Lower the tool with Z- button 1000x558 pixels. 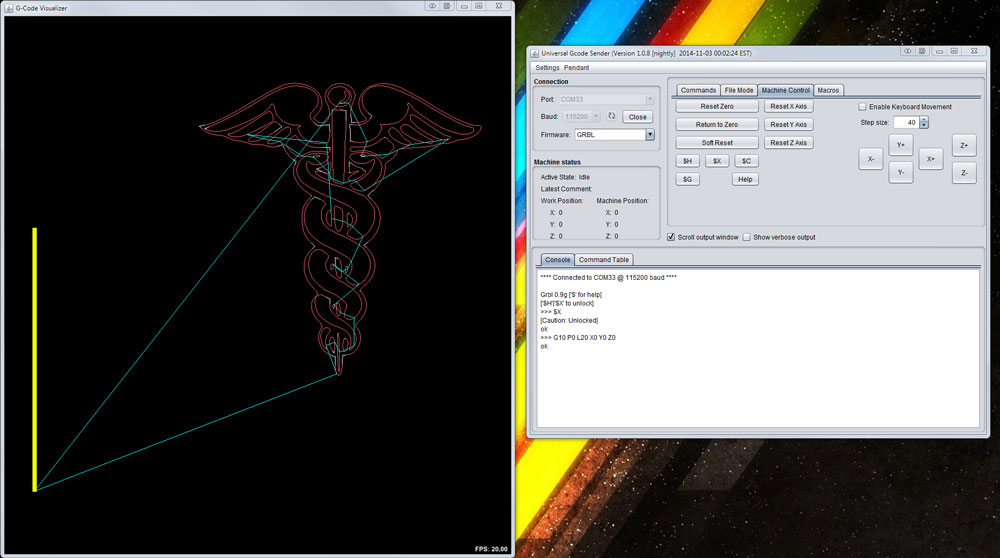click(x=963, y=173)
